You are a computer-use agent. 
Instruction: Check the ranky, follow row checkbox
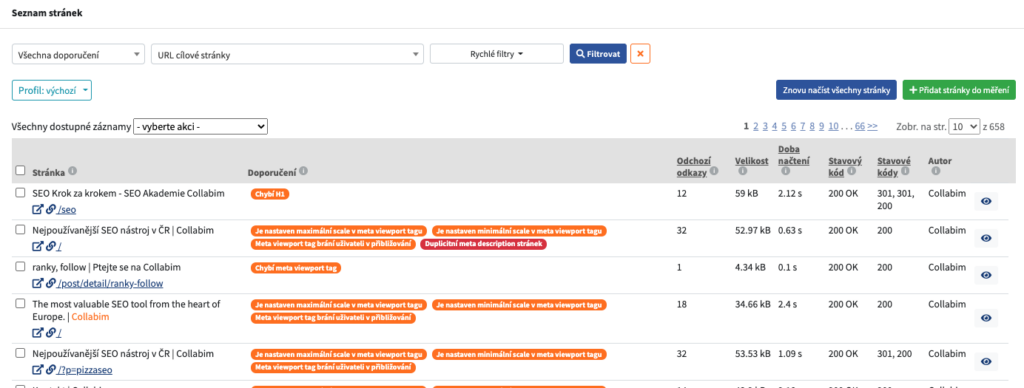(x=20, y=267)
